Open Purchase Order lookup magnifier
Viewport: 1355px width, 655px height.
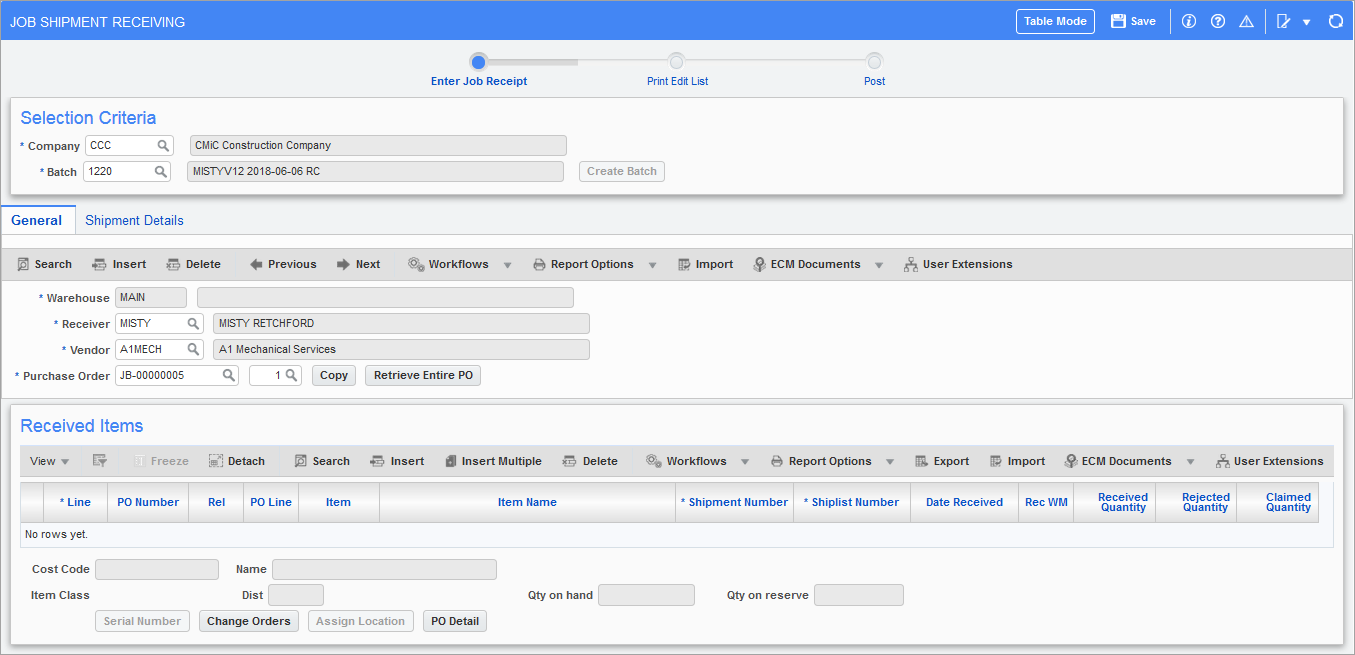pyautogui.click(x=228, y=375)
